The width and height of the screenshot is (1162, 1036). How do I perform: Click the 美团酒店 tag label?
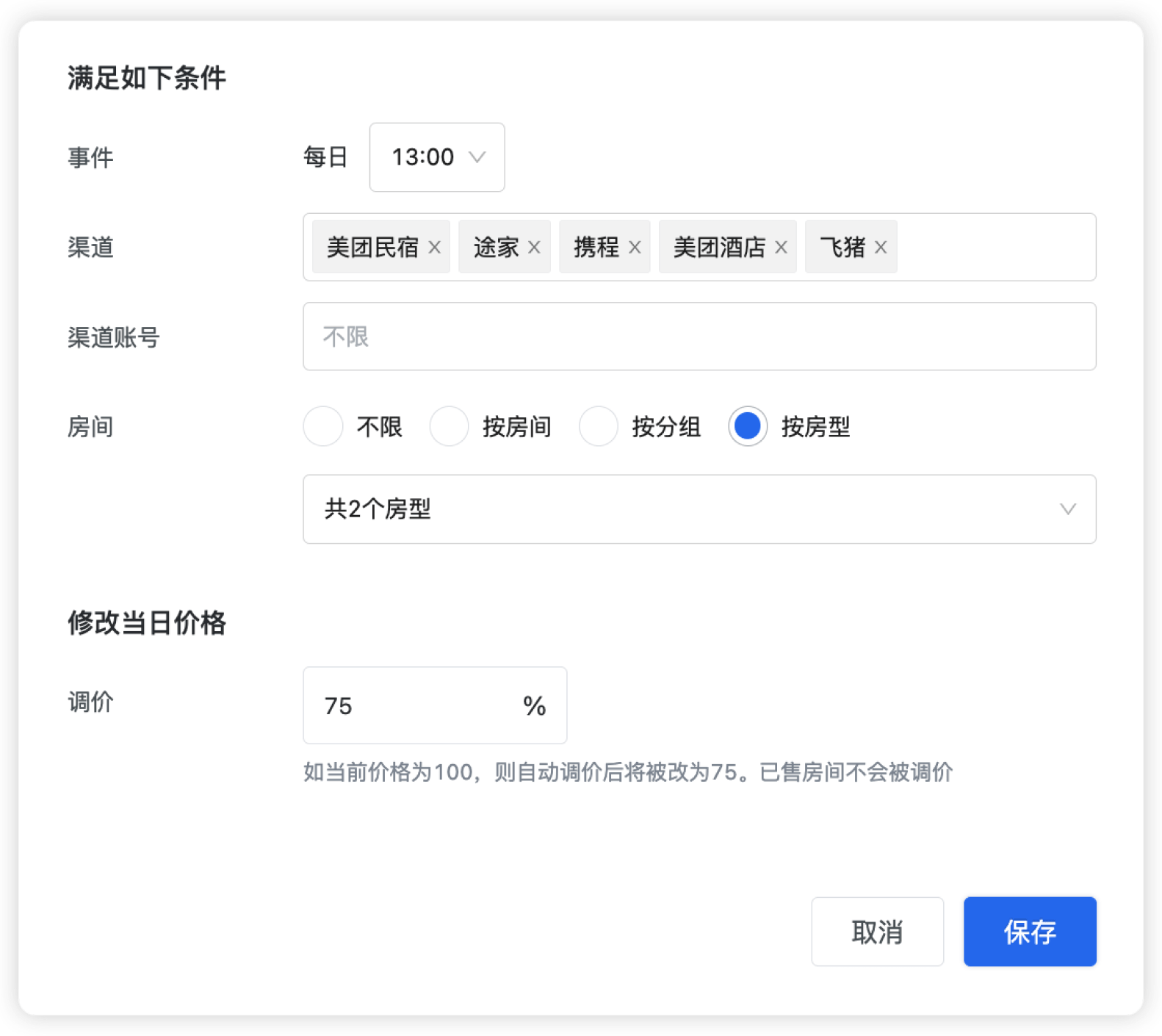[719, 248]
